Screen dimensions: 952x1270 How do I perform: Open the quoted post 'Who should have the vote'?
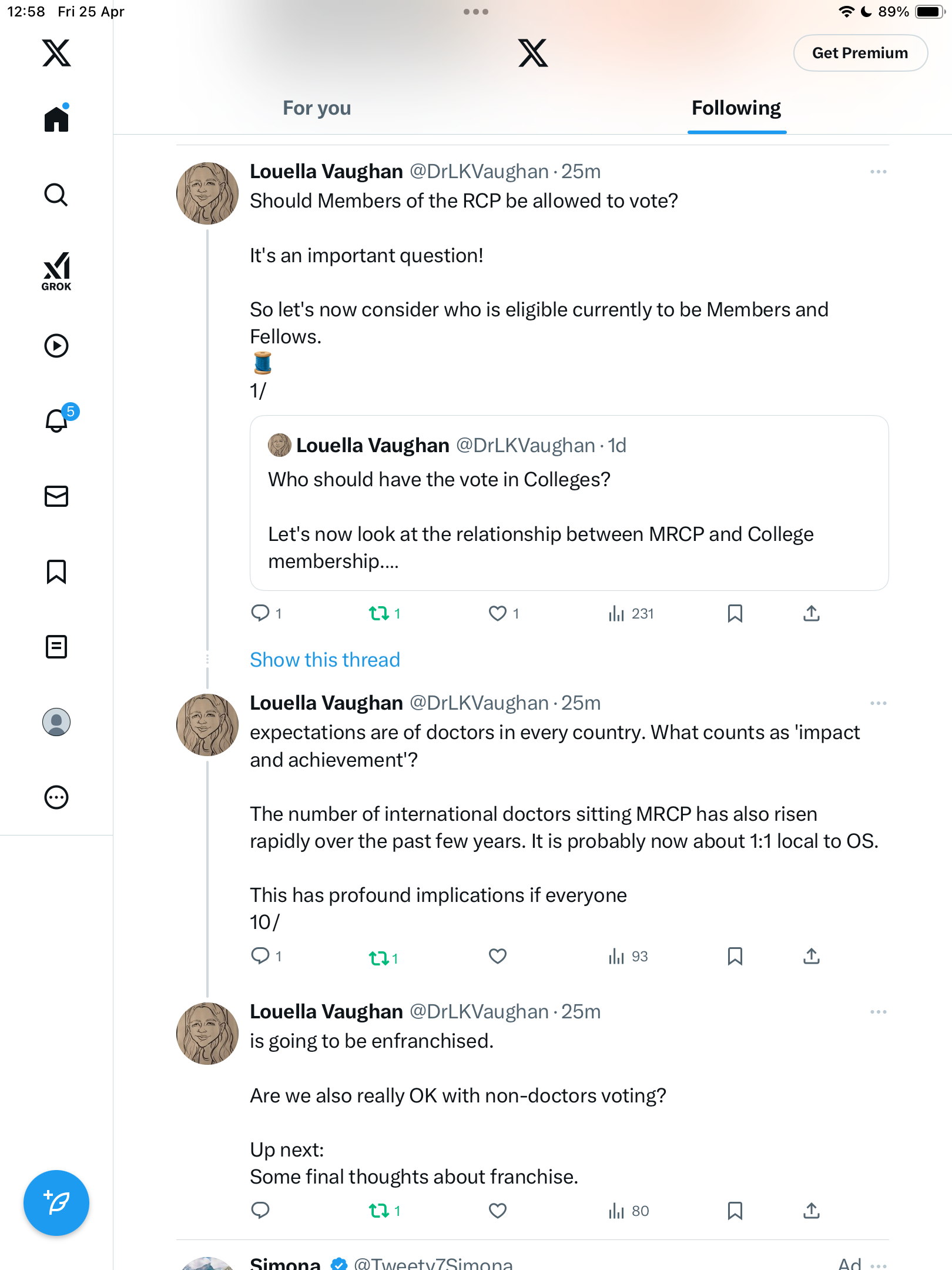coord(569,503)
